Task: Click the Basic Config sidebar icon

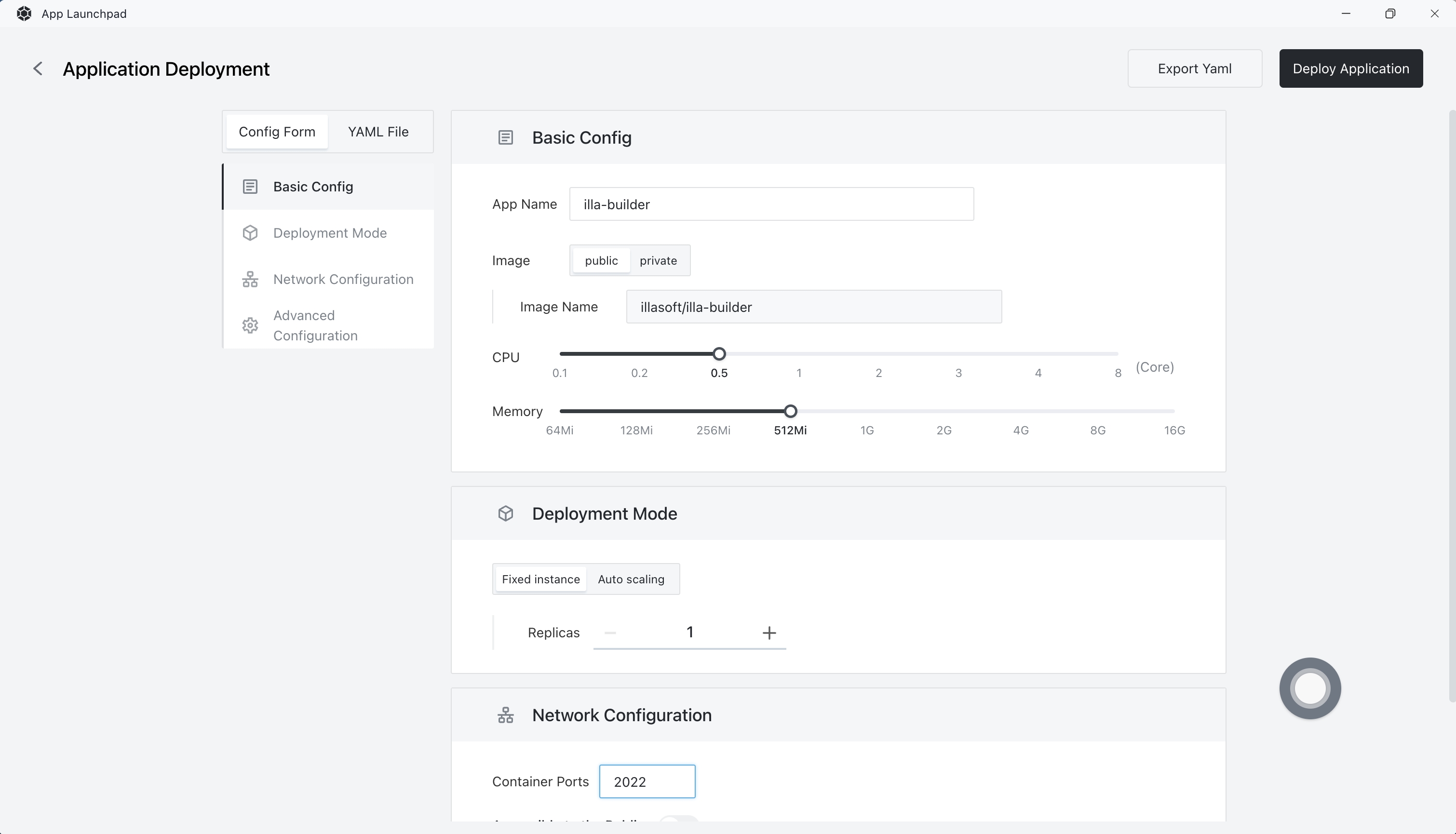Action: pyautogui.click(x=250, y=187)
